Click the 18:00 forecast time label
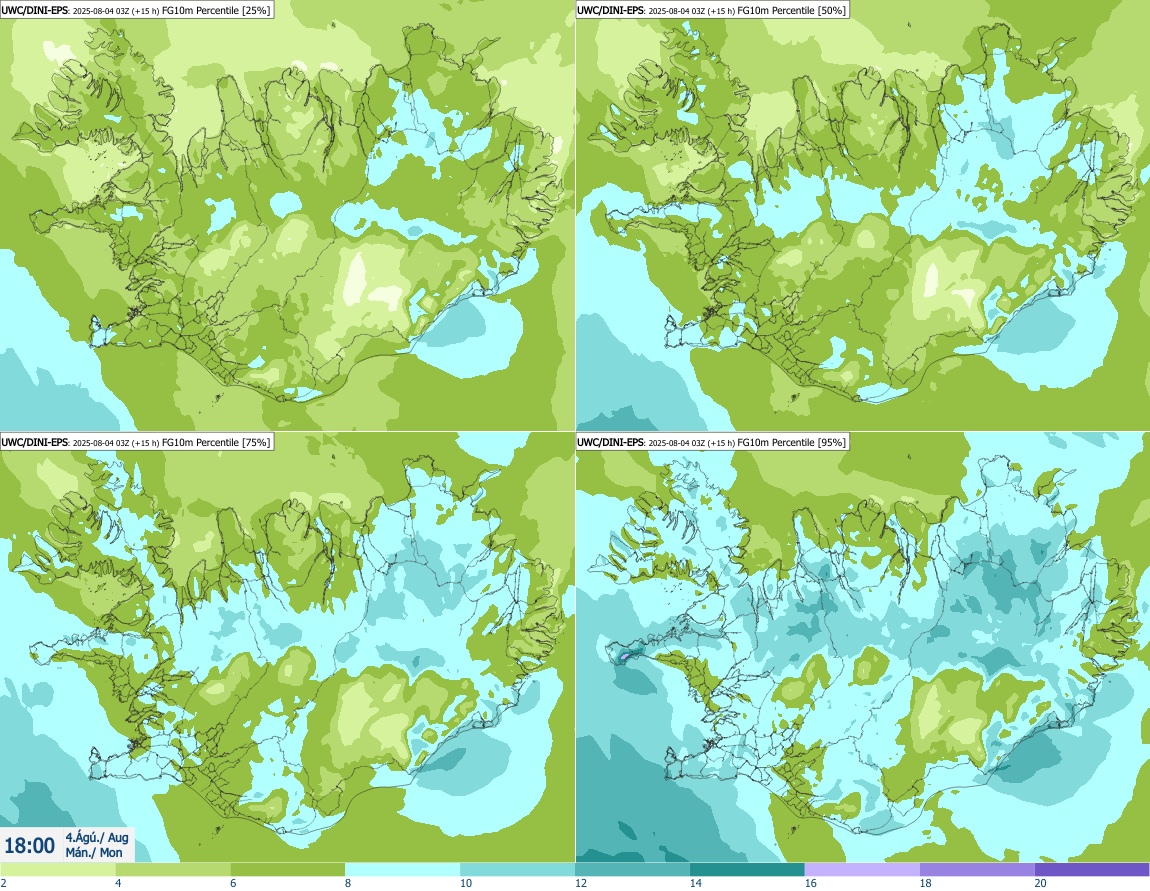This screenshot has width=1150, height=891. [29, 846]
